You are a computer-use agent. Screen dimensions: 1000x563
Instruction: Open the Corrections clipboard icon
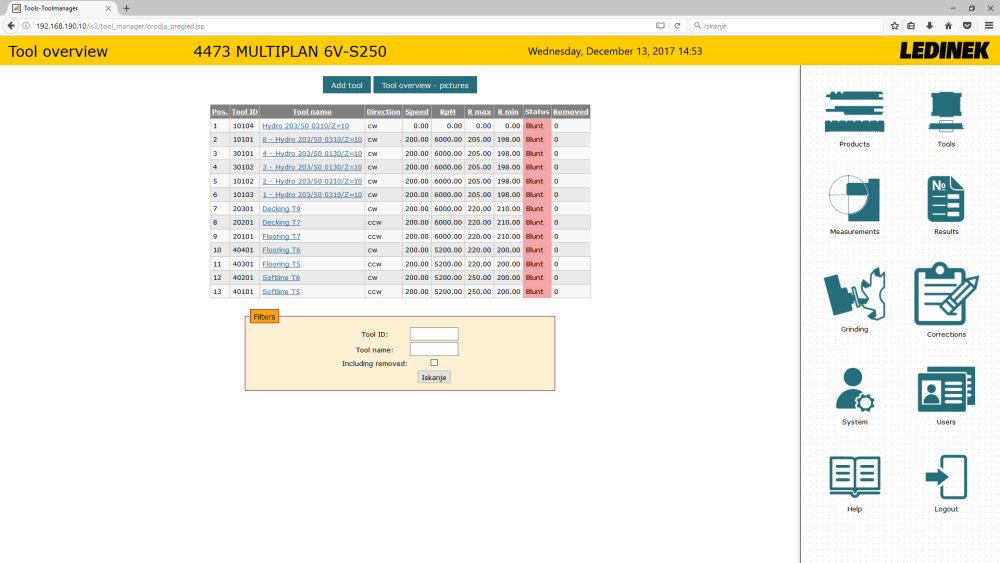coord(946,293)
